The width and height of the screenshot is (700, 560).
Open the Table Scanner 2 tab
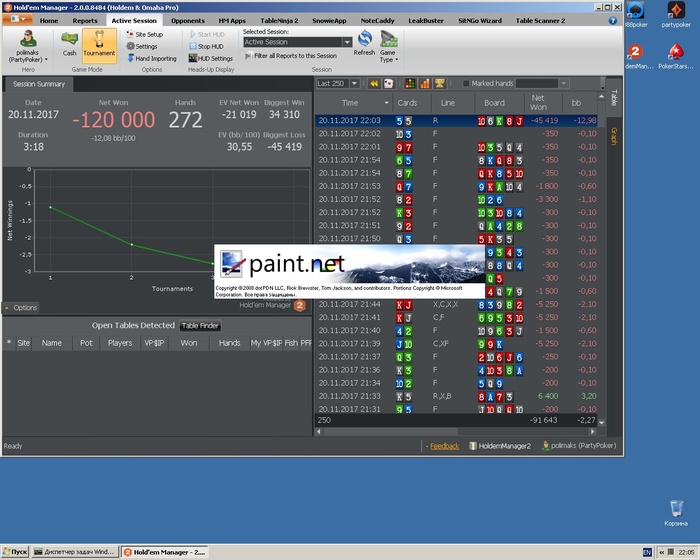pyautogui.click(x=540, y=21)
